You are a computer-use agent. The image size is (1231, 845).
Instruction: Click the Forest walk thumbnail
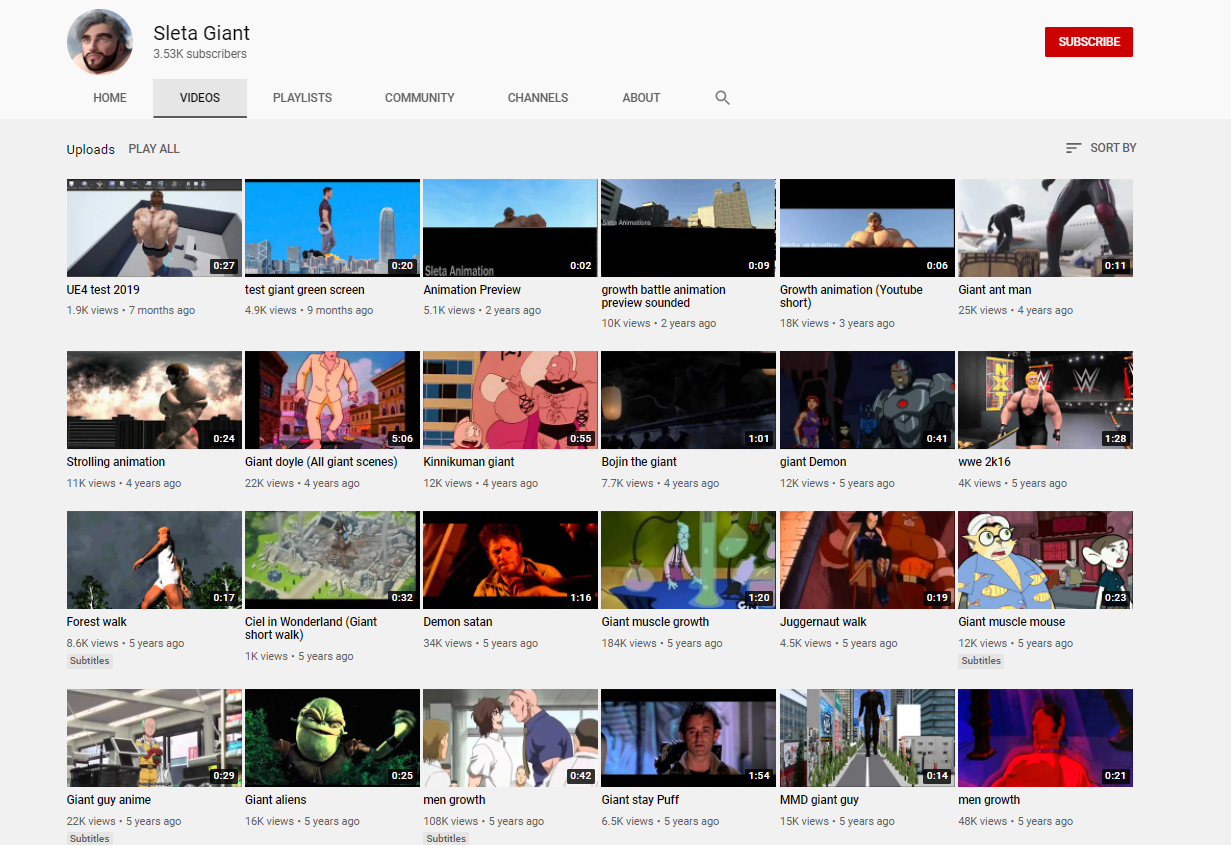tap(154, 560)
